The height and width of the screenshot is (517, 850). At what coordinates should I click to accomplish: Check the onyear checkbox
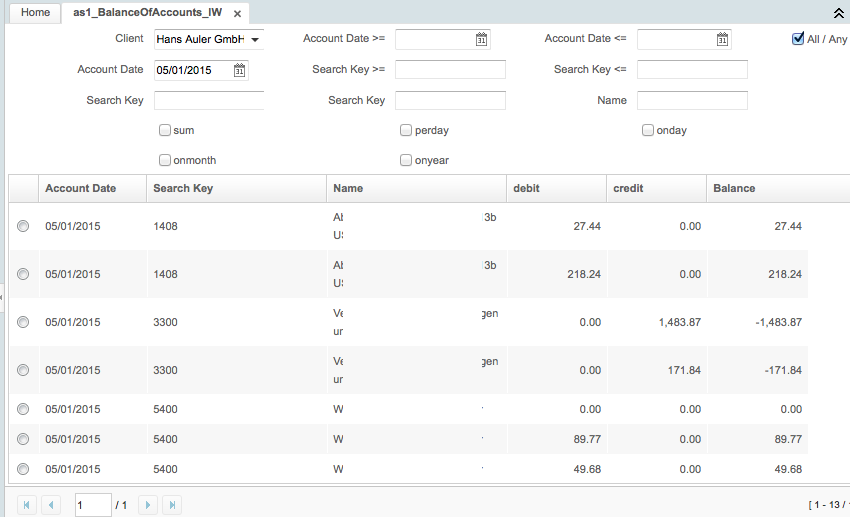click(406, 160)
